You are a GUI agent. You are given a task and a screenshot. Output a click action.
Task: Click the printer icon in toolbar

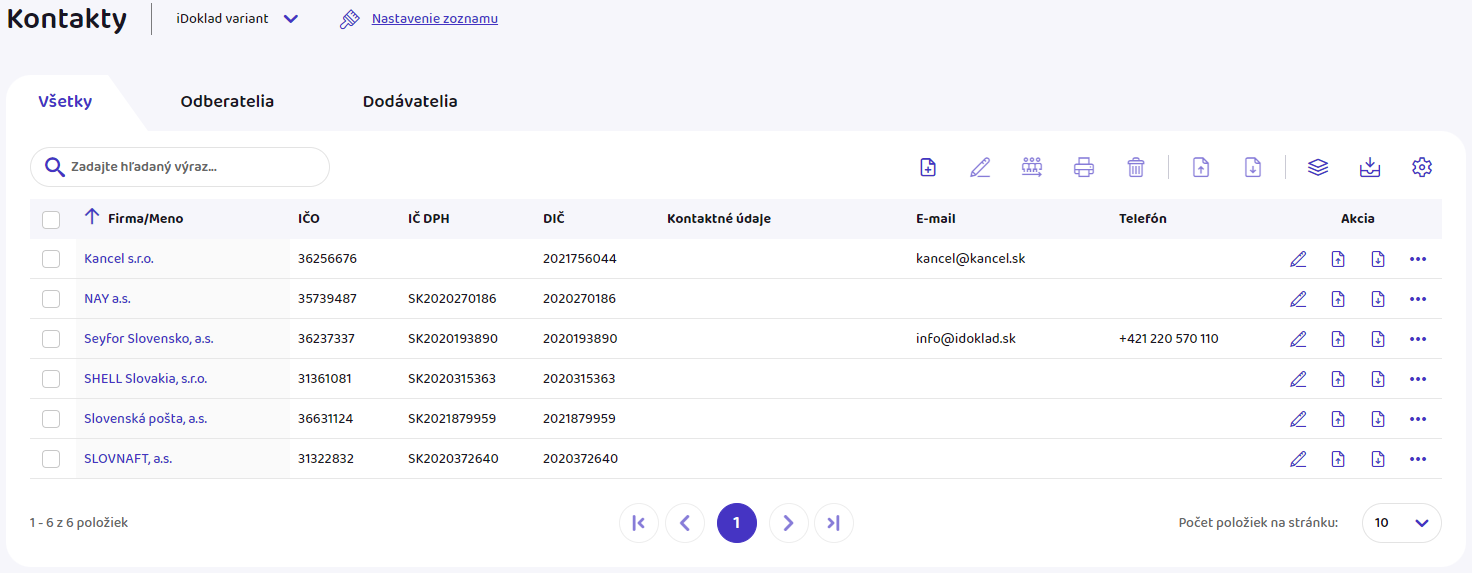pos(1084,168)
